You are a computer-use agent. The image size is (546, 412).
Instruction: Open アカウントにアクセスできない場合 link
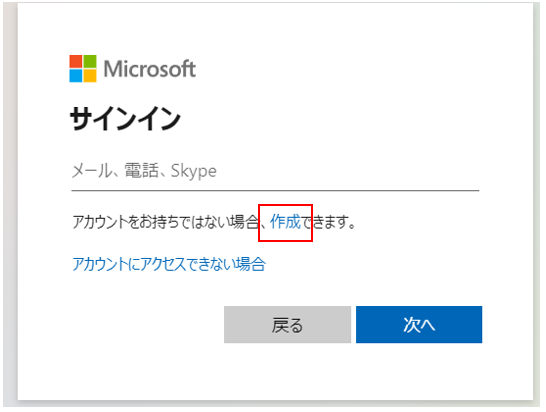click(x=169, y=264)
